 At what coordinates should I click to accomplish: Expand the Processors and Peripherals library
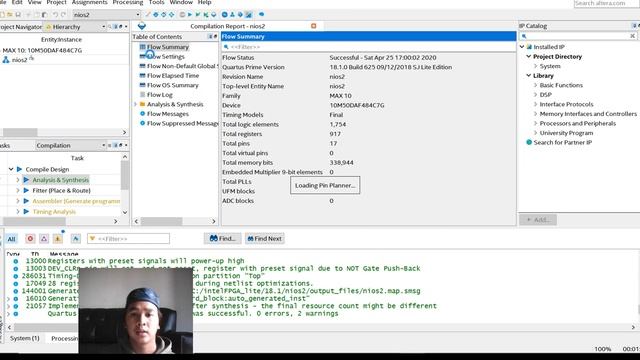pyautogui.click(x=536, y=123)
